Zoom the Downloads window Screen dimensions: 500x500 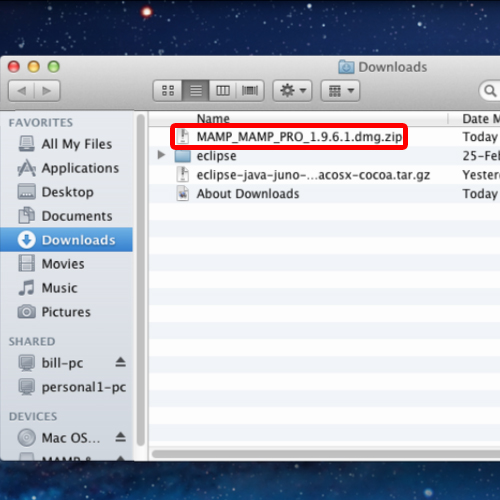(54, 67)
